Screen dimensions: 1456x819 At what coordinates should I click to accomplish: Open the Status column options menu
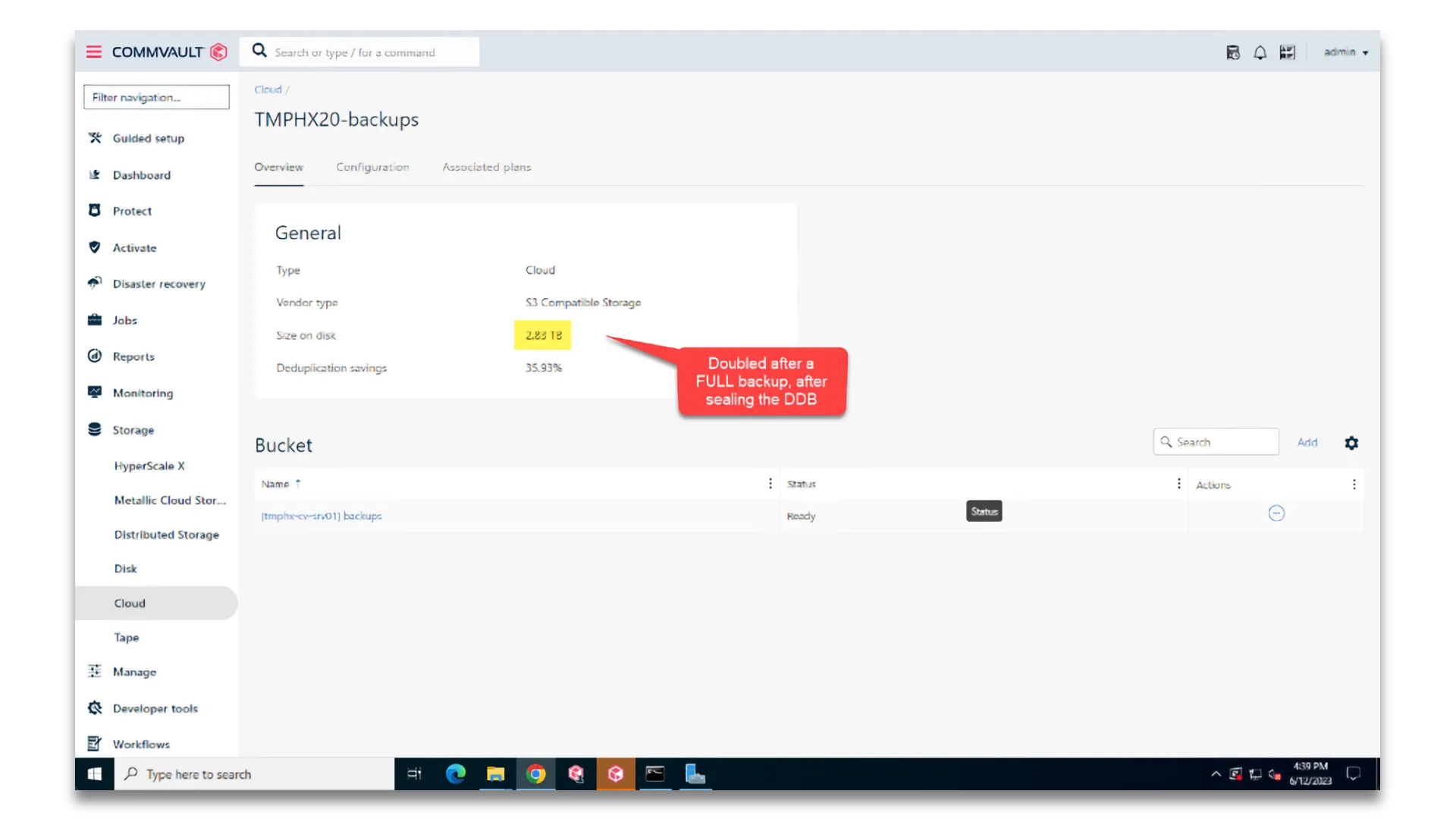pos(1178,484)
